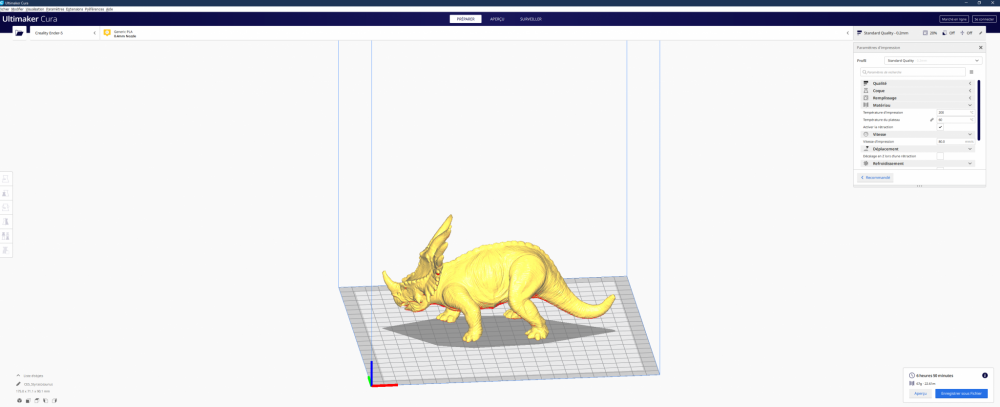The width and height of the screenshot is (1000, 407).
Task: Click the Qualité category icon
Action: [x=865, y=83]
